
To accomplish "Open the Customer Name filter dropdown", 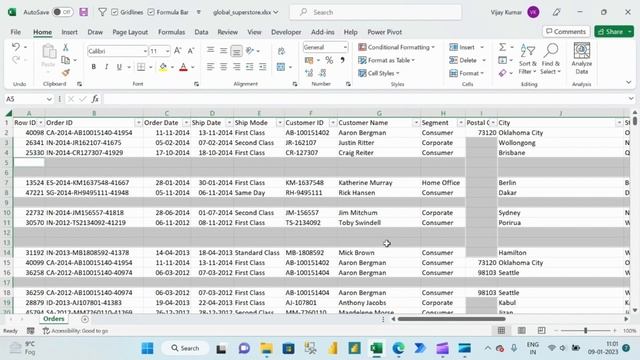I will (x=416, y=123).
